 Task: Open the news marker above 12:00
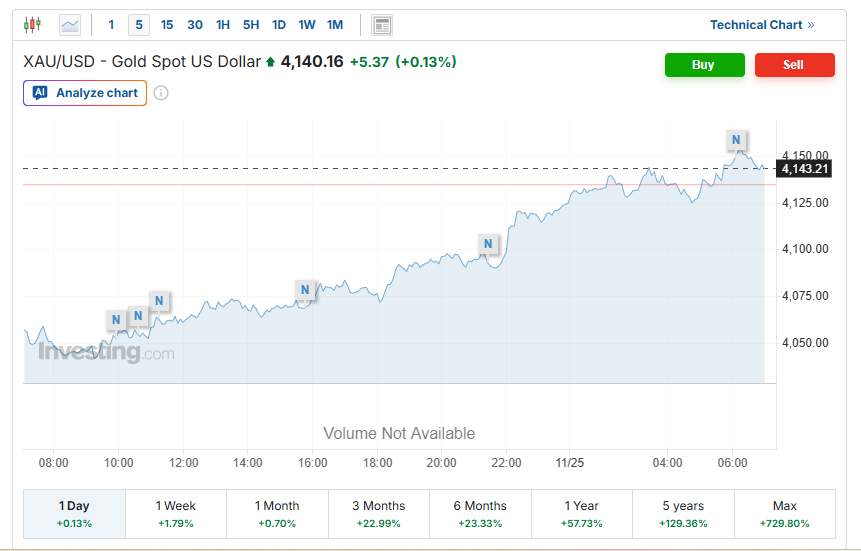click(160, 300)
